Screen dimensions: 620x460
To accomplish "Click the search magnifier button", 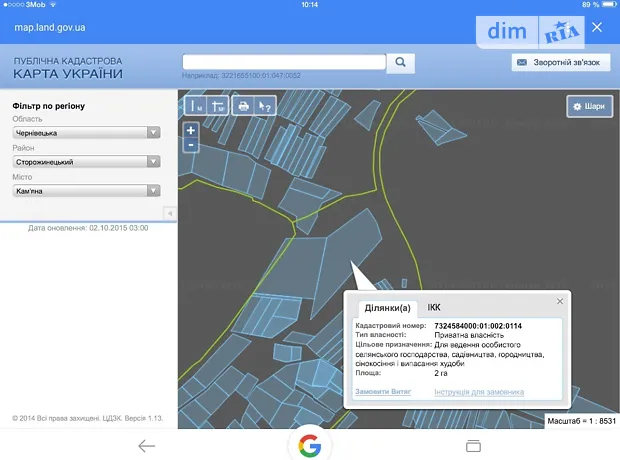I will pyautogui.click(x=400, y=62).
